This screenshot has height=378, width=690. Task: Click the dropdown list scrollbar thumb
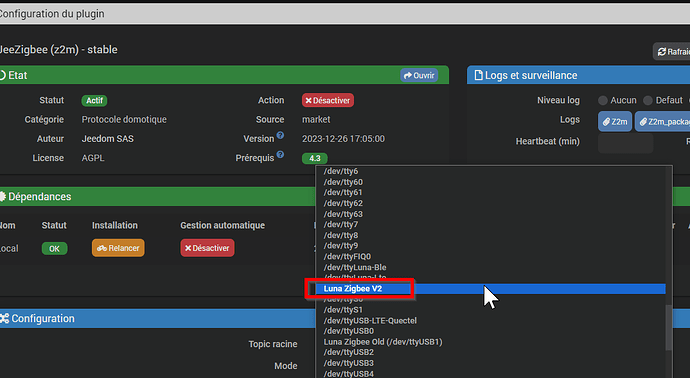coord(669,327)
